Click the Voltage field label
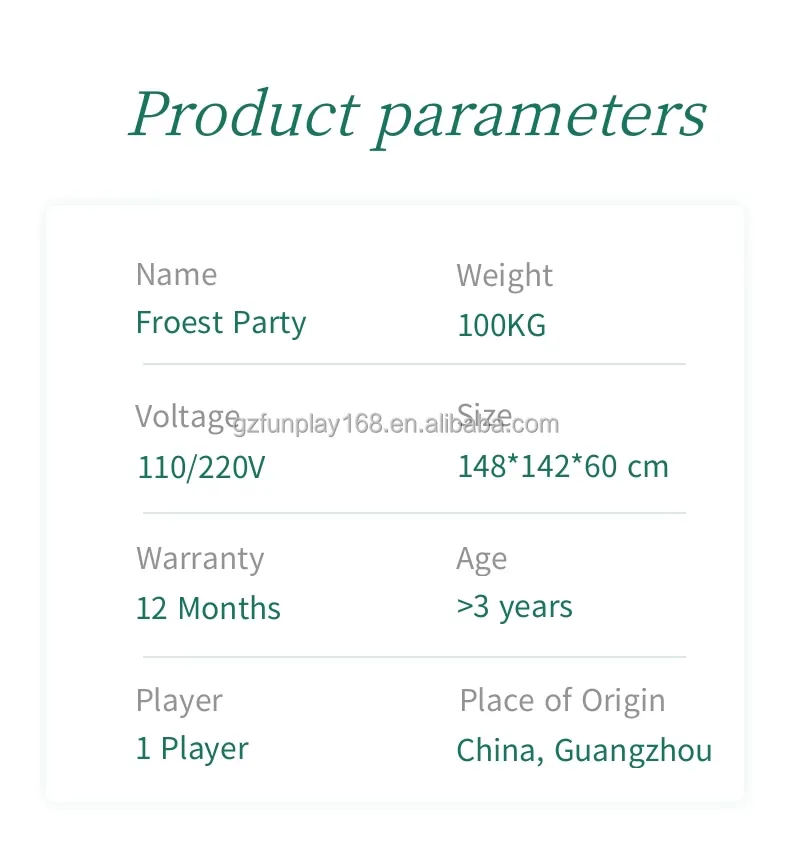 coord(187,416)
